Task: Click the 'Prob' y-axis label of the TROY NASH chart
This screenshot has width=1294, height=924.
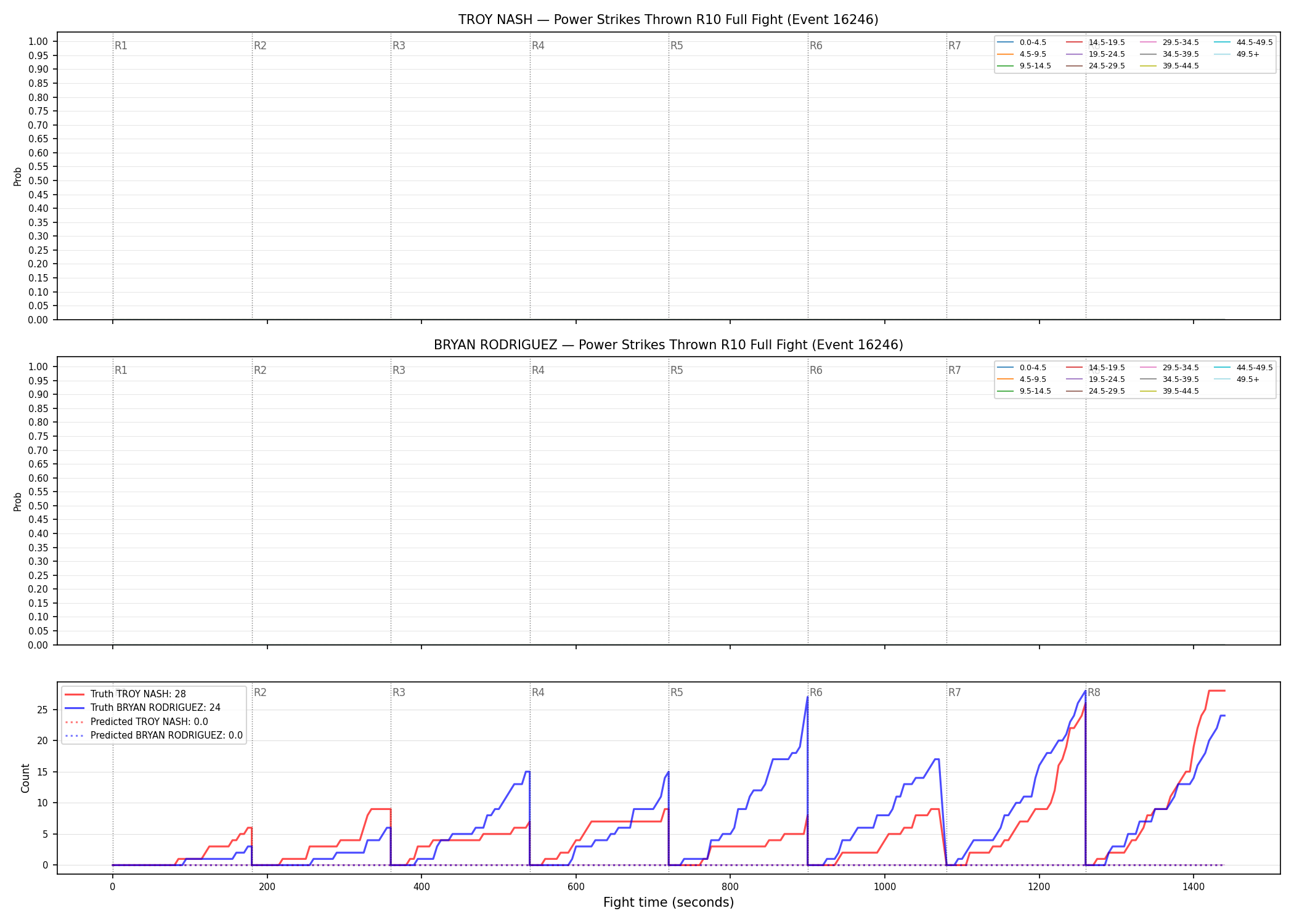Action: (x=18, y=176)
